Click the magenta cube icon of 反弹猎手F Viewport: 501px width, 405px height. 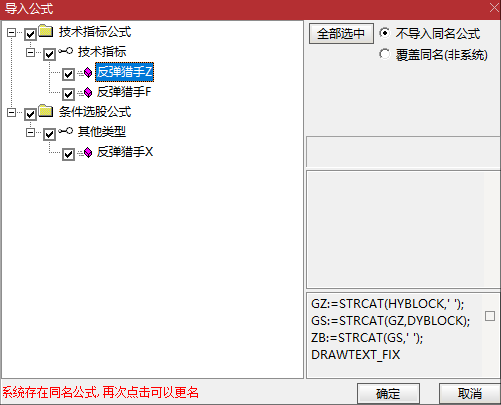(x=88, y=92)
